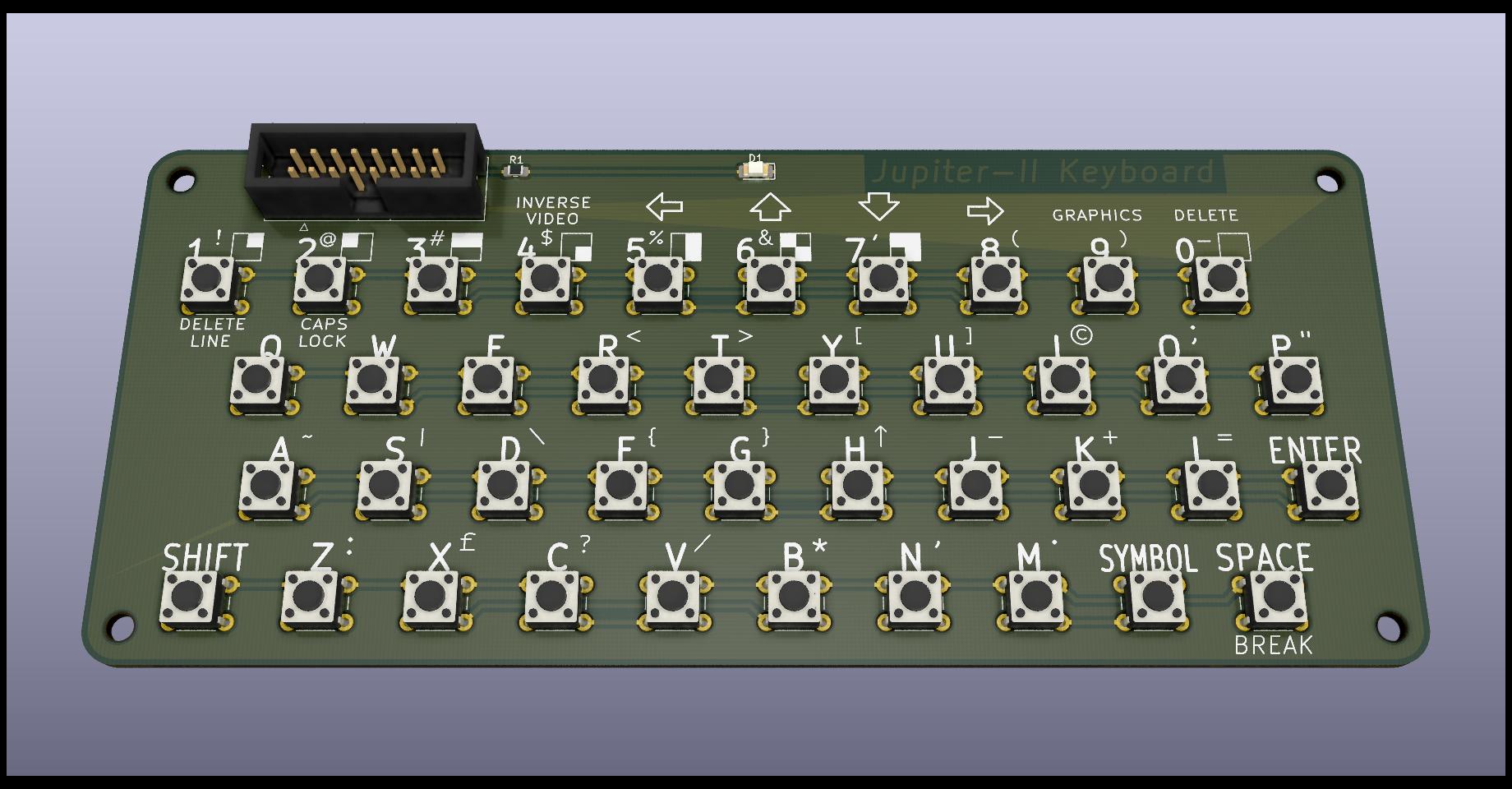Click the right arrow silkscreen symbol above key 8
The width and height of the screenshot is (1512, 789).
click(985, 211)
